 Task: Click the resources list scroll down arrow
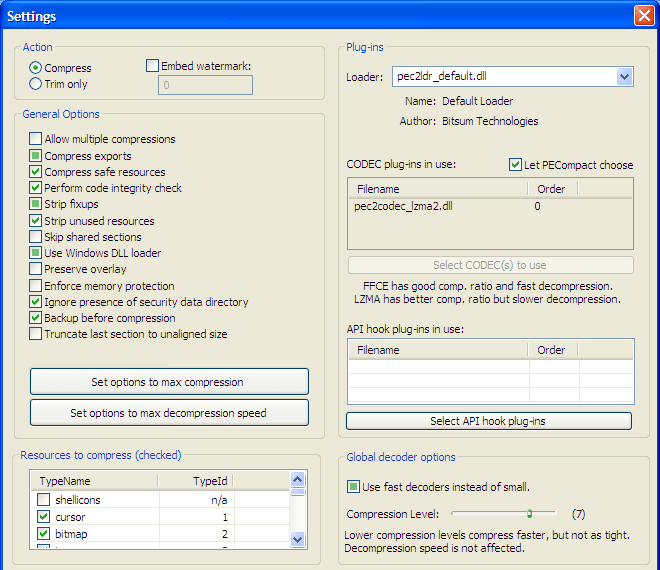(298, 539)
